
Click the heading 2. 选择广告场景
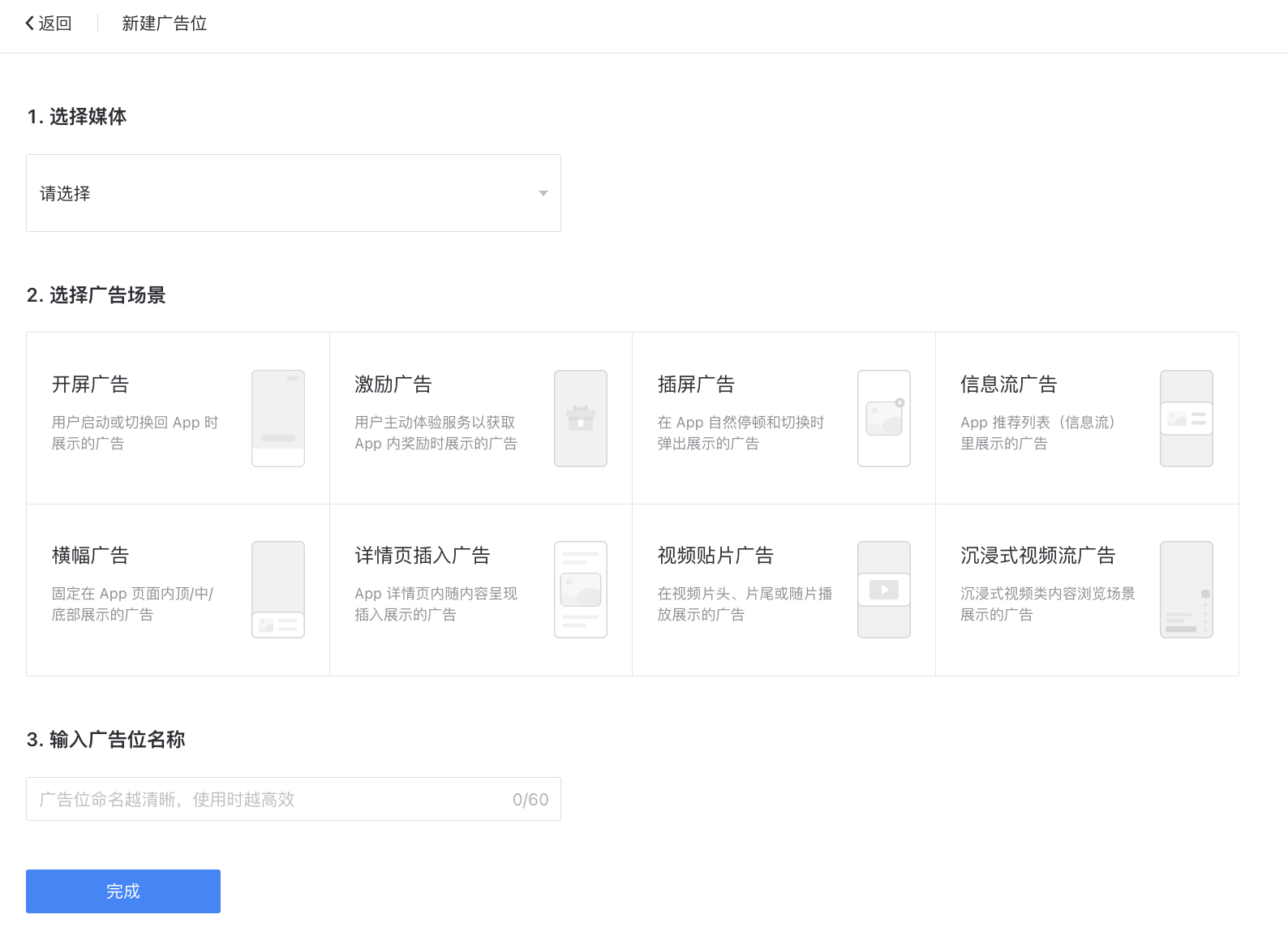(97, 295)
